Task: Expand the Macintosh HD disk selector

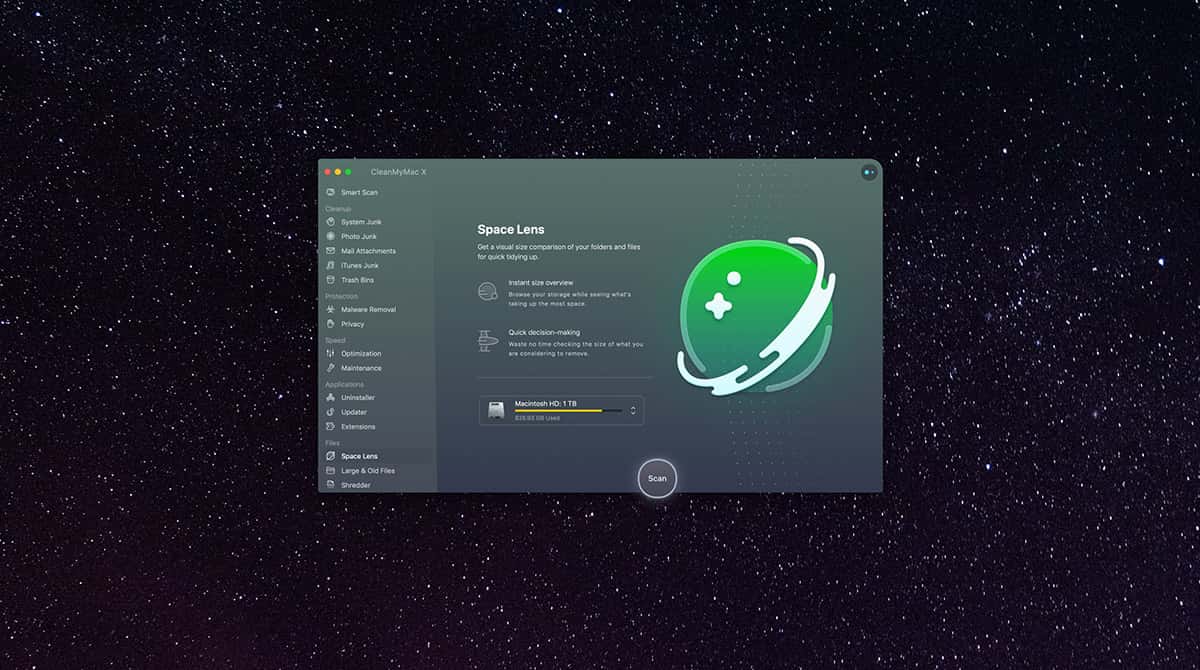Action: 561,411
